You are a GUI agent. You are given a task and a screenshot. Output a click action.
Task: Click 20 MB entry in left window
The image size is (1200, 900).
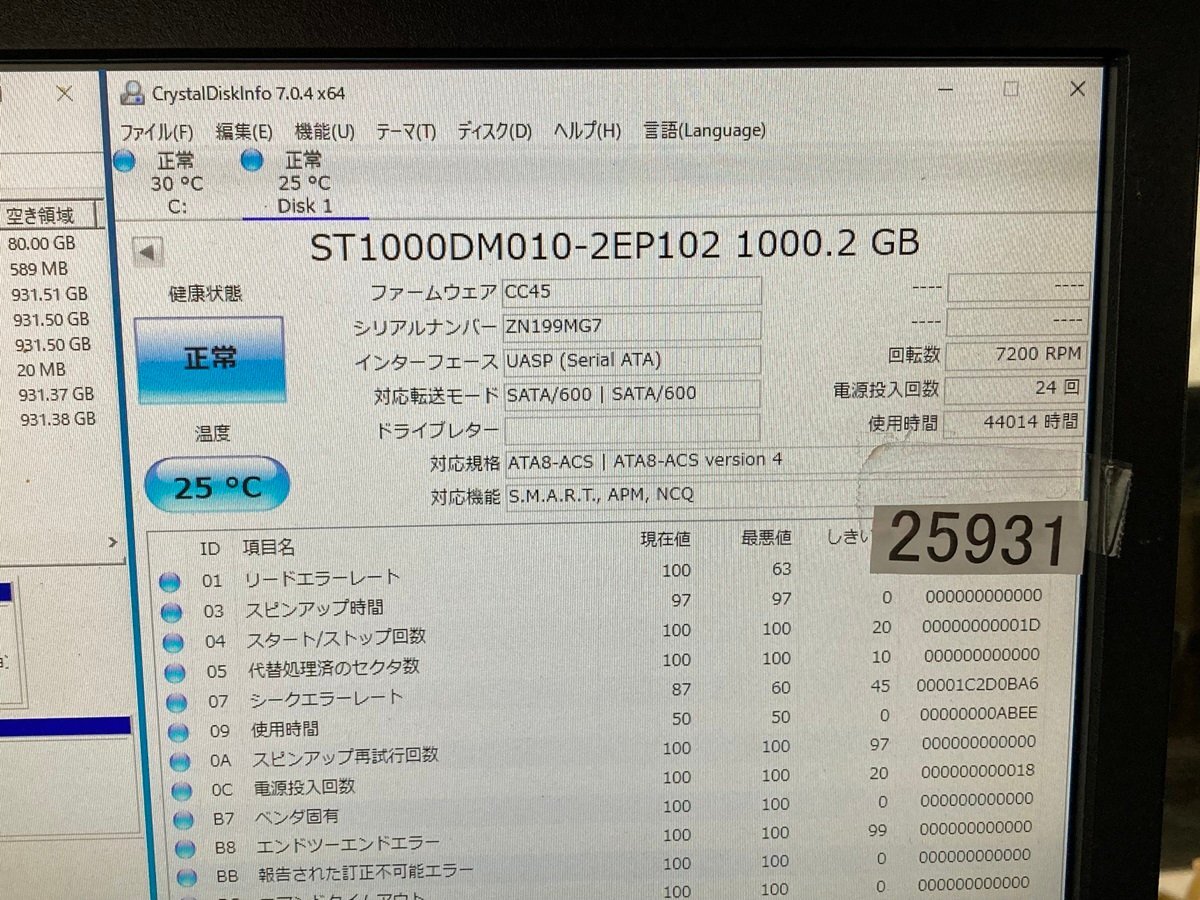pyautogui.click(x=40, y=370)
